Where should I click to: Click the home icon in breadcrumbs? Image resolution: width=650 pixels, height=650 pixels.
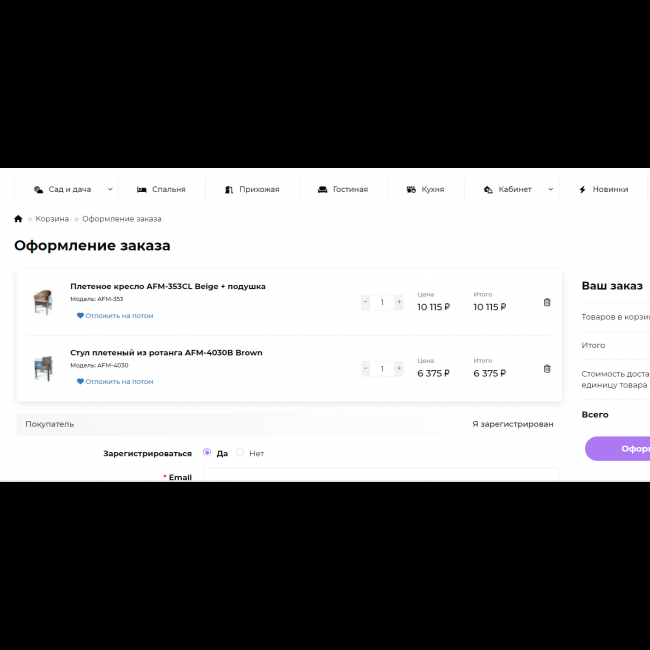pyautogui.click(x=18, y=219)
